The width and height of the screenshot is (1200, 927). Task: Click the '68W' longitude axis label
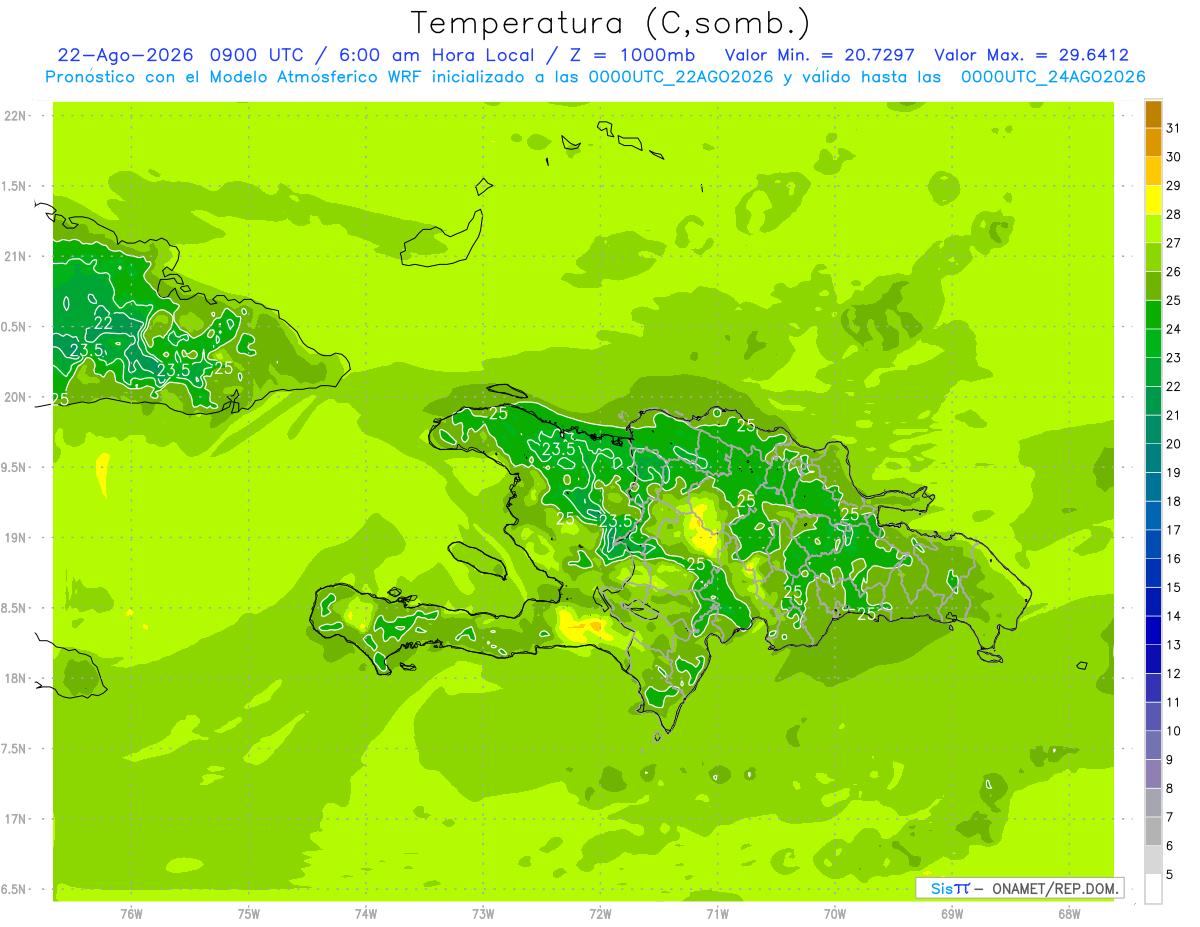[x=1069, y=914]
